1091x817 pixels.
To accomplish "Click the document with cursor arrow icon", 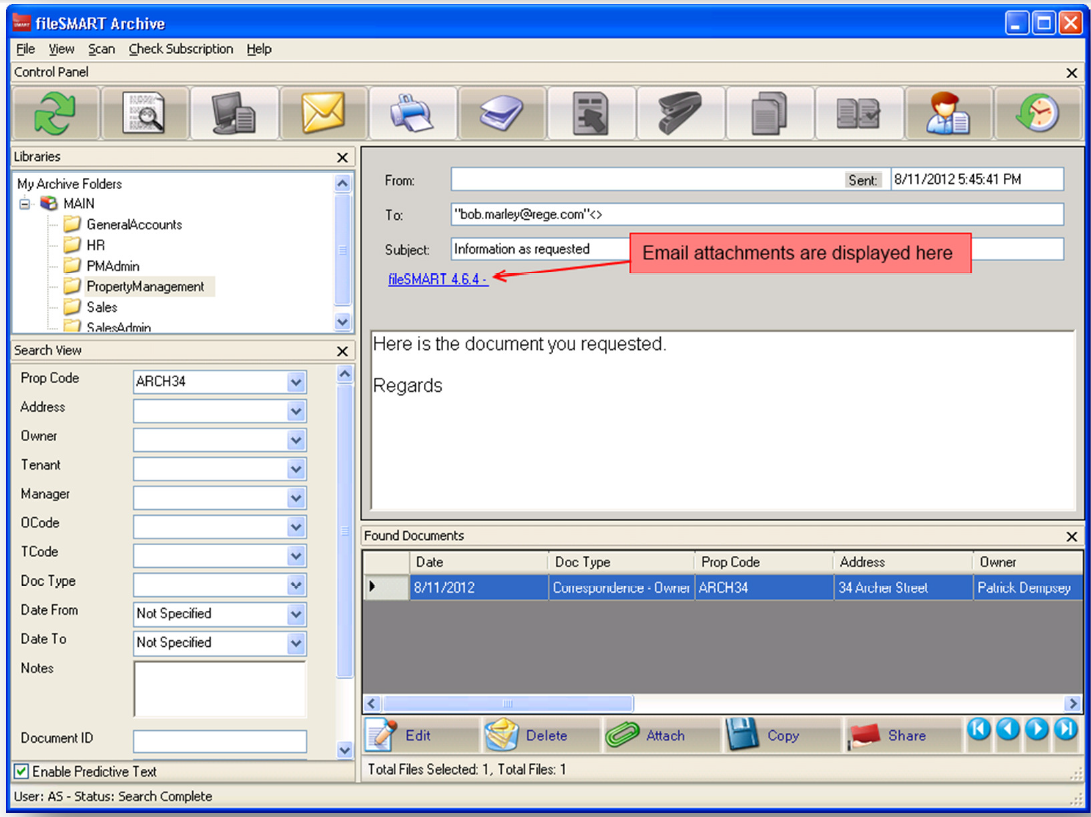I will pyautogui.click(x=590, y=113).
